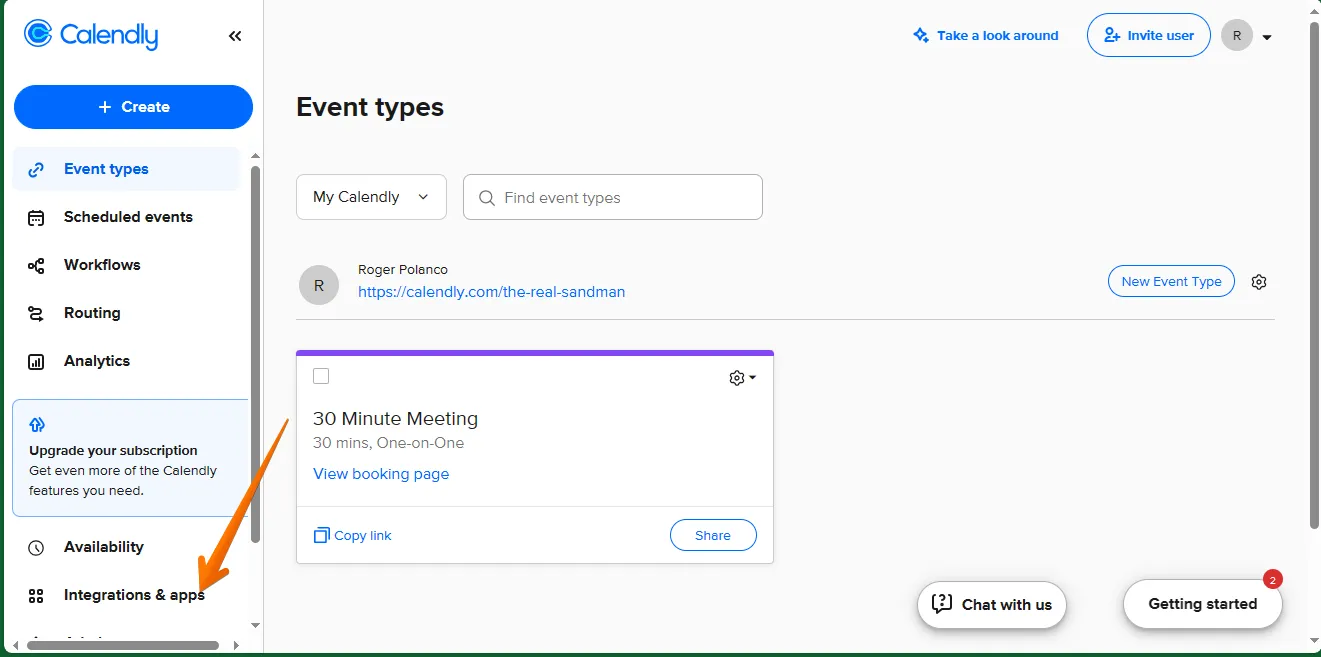Click the Roger Polanco name text
The image size is (1321, 657).
(x=403, y=270)
